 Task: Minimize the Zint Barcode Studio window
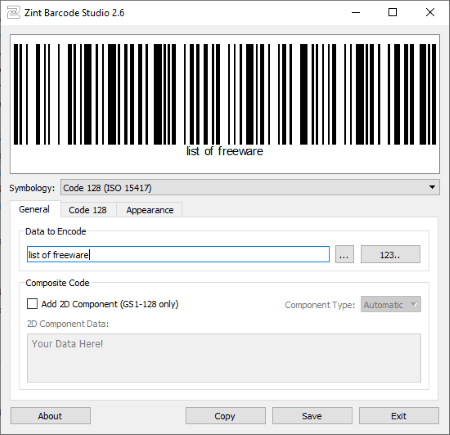356,13
